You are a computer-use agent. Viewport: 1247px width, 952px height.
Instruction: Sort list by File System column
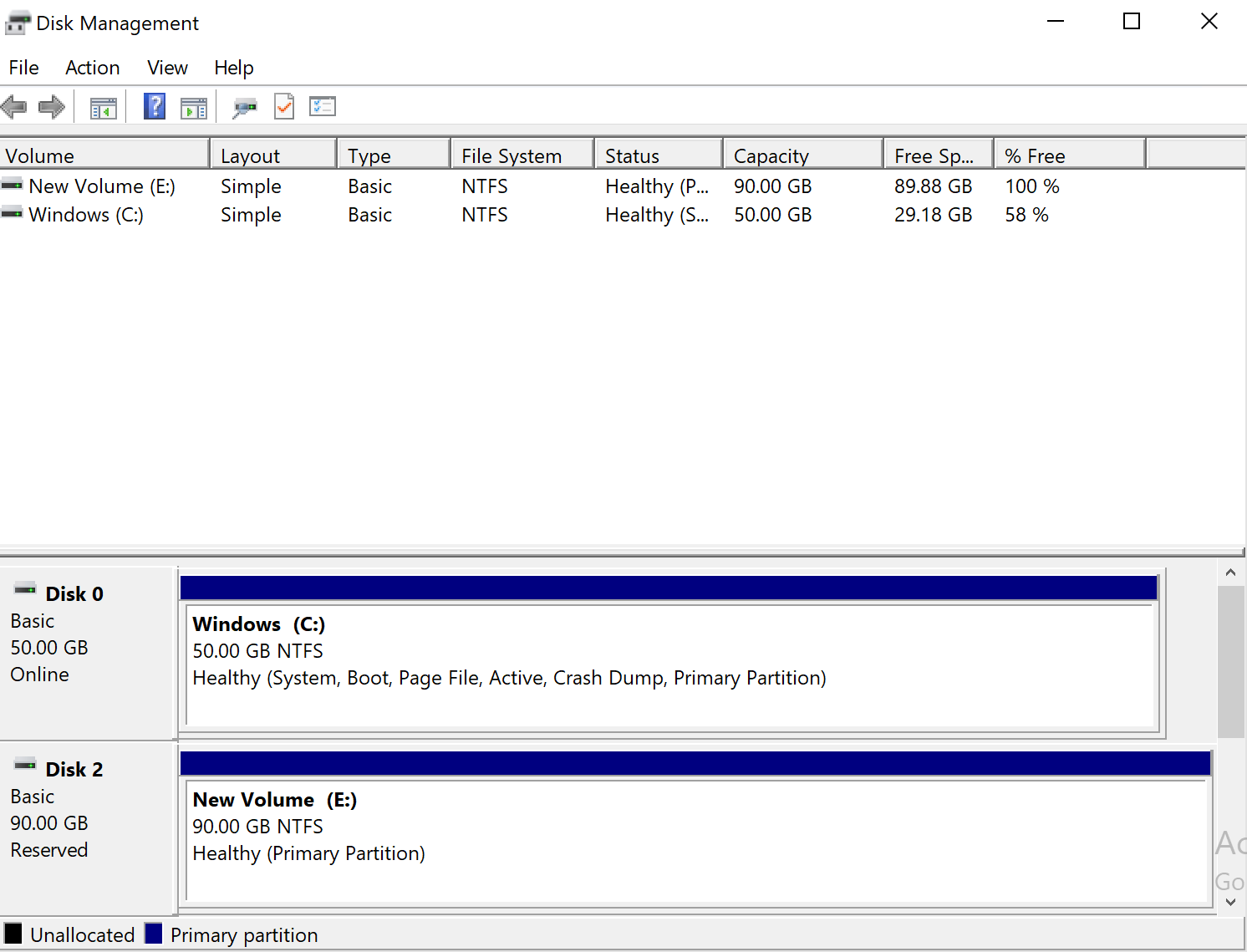tap(522, 155)
